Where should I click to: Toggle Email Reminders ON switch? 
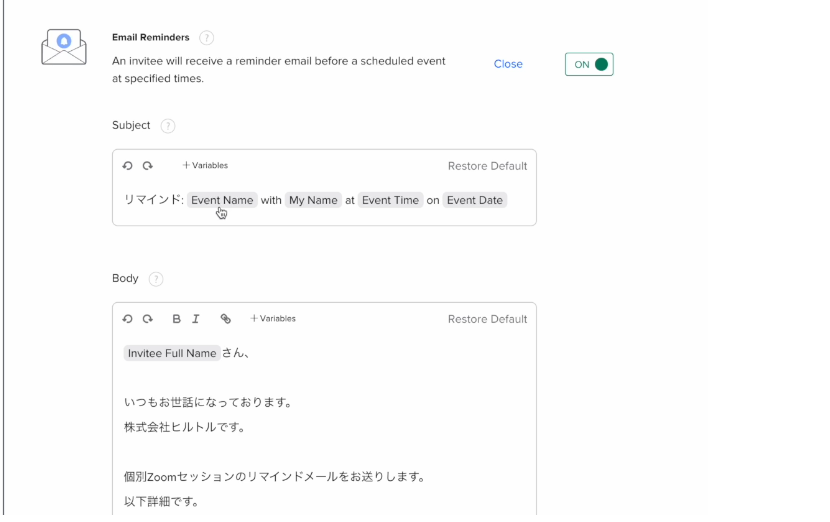point(589,64)
